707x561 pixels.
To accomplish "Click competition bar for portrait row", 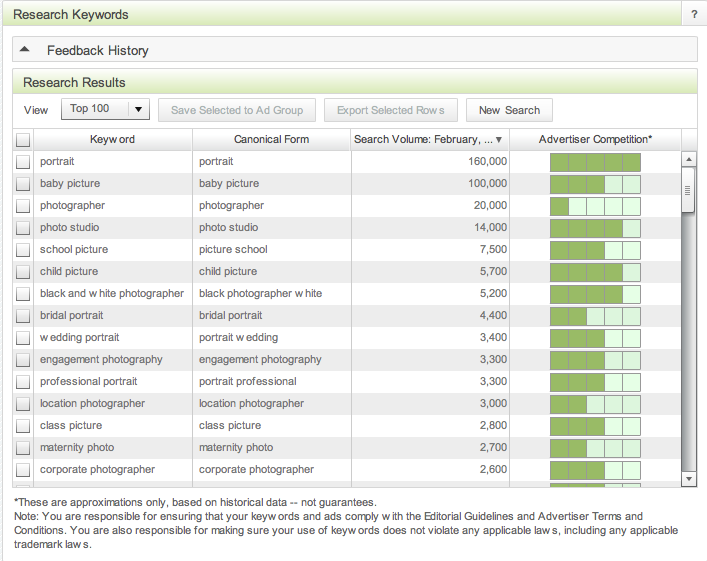I will click(595, 162).
